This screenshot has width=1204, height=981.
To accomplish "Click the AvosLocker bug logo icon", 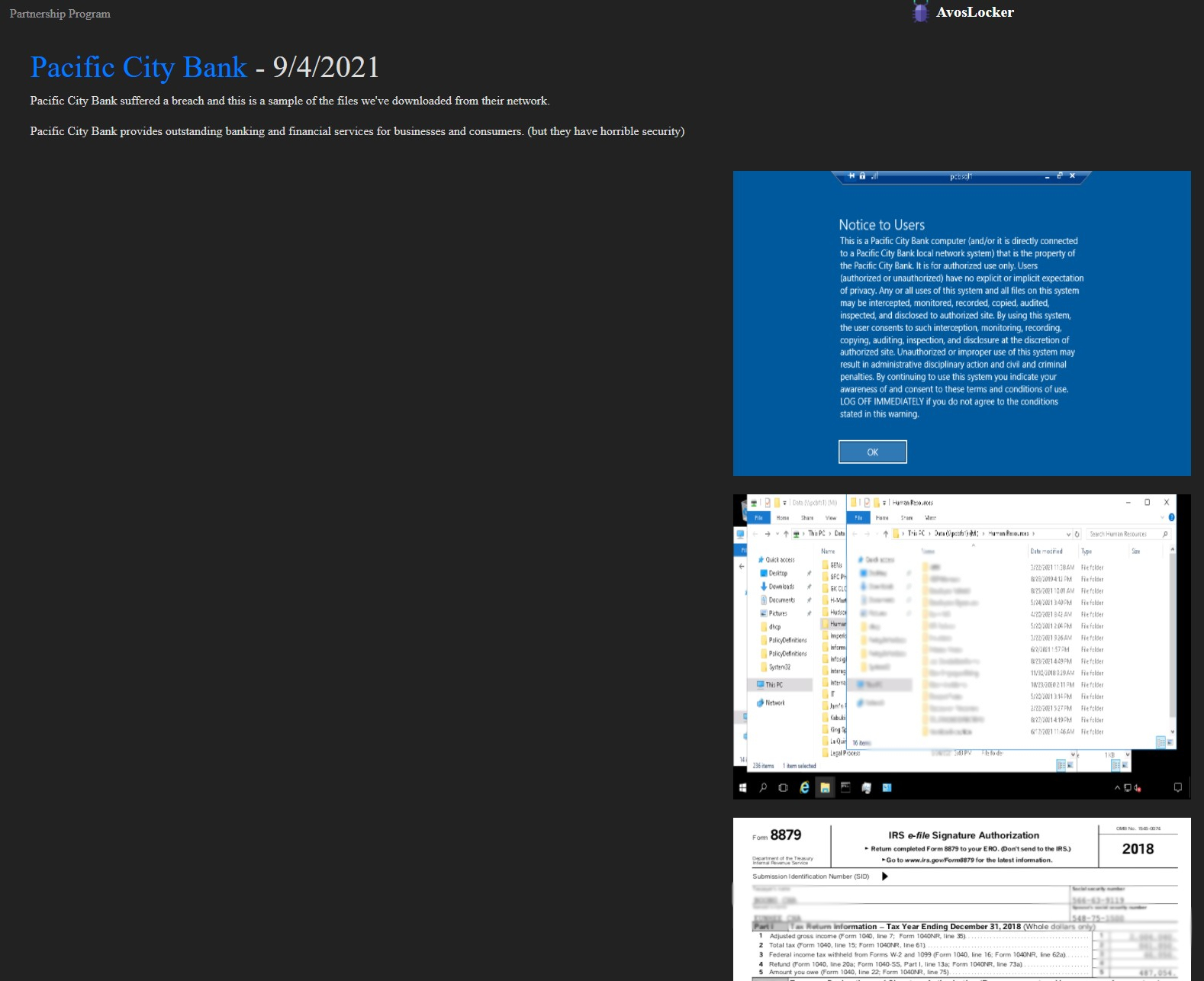I will pos(921,12).
